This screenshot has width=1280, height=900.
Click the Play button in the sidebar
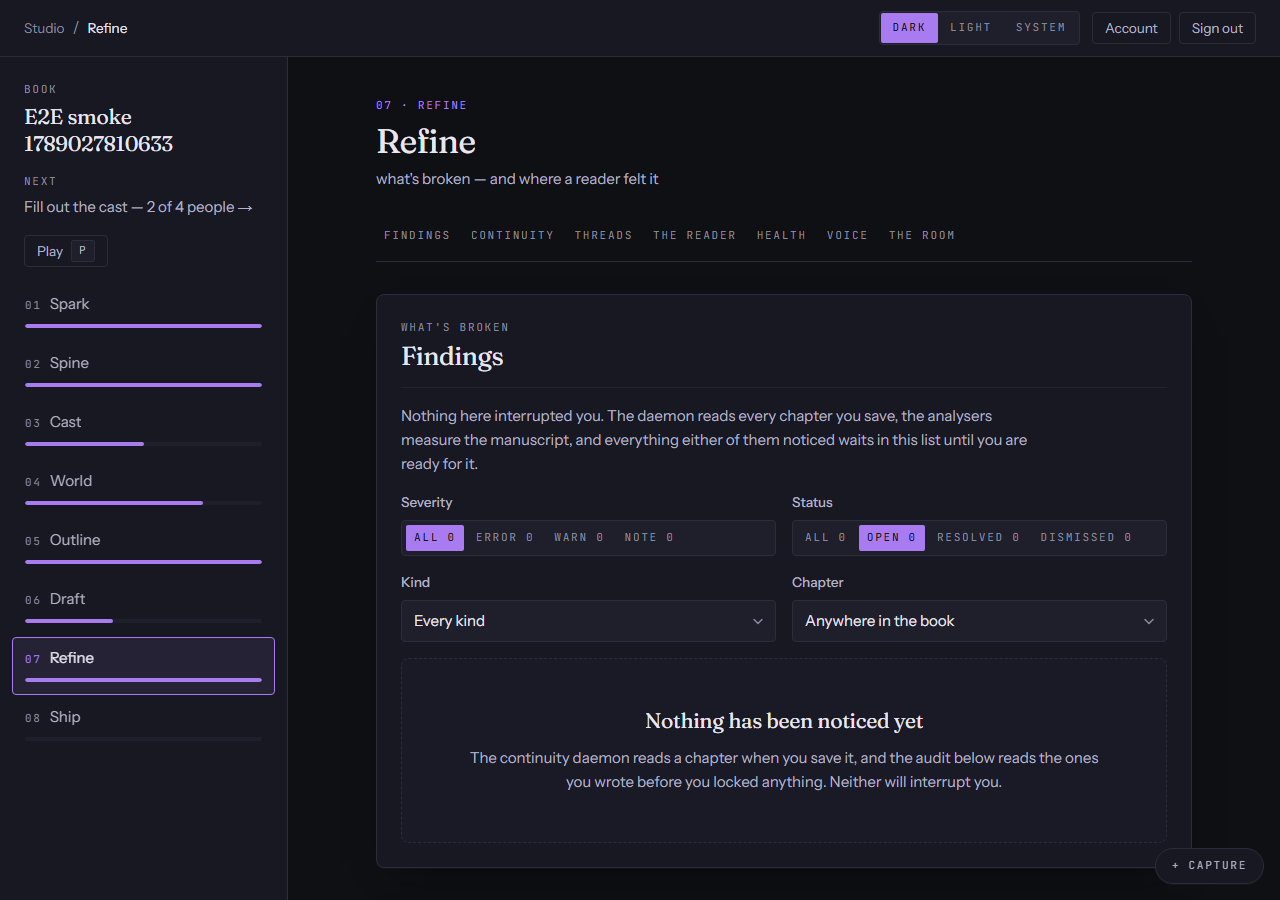[x=66, y=251]
